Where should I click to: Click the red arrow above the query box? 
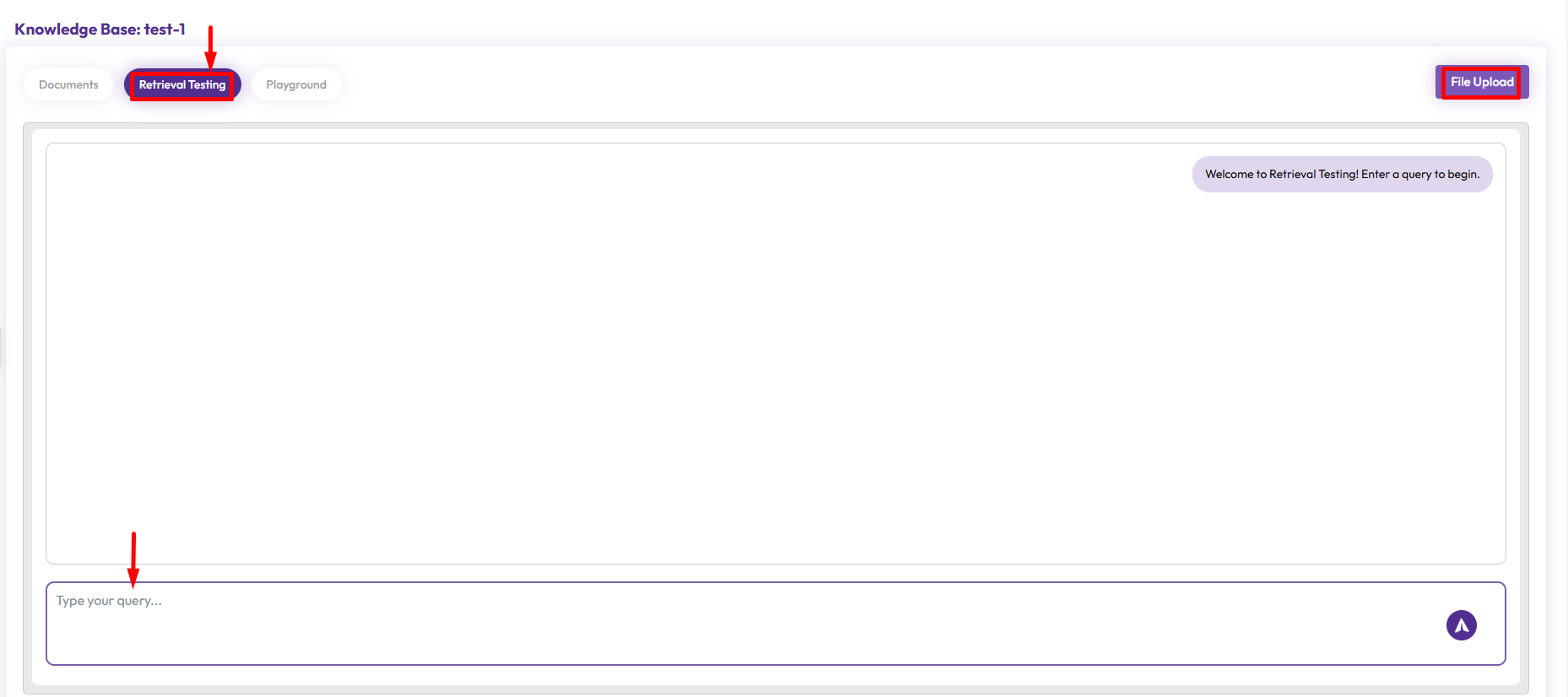tap(133, 559)
